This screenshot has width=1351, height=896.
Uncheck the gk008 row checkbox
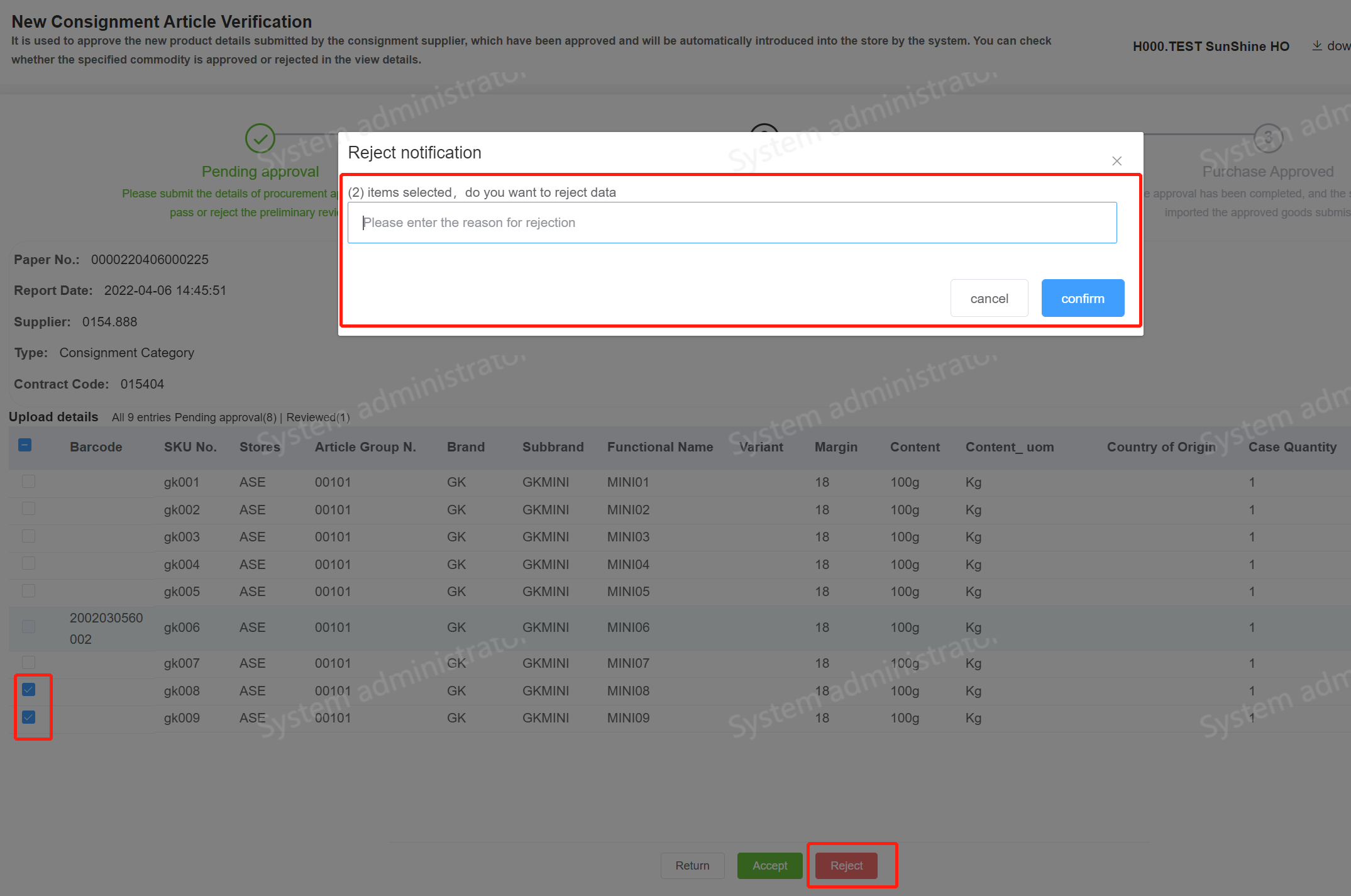(29, 690)
